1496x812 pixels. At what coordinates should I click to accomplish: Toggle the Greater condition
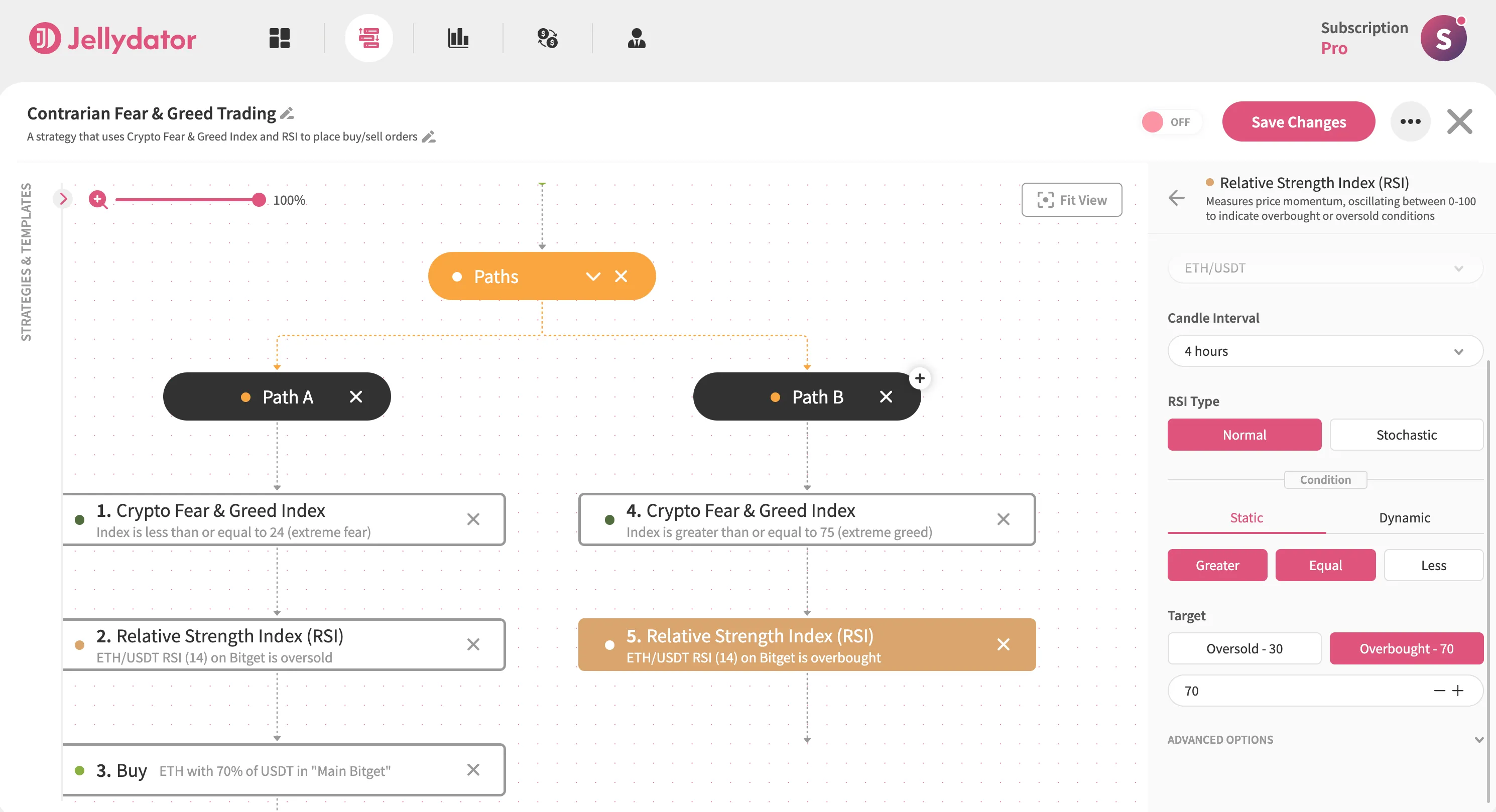click(1217, 565)
